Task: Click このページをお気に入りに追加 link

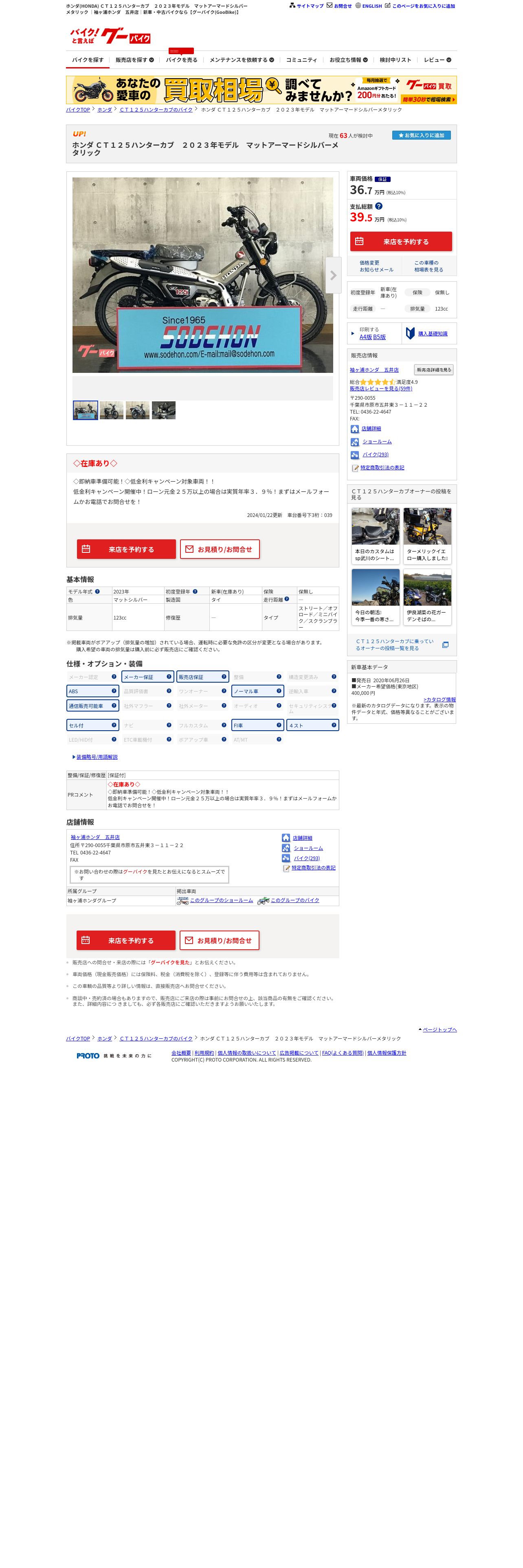Action: point(420,6)
